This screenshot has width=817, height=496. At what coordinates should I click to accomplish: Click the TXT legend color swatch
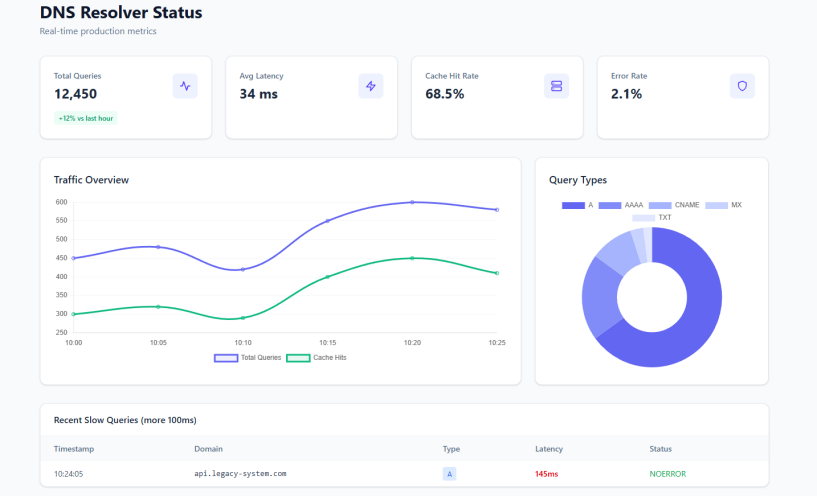point(643,217)
